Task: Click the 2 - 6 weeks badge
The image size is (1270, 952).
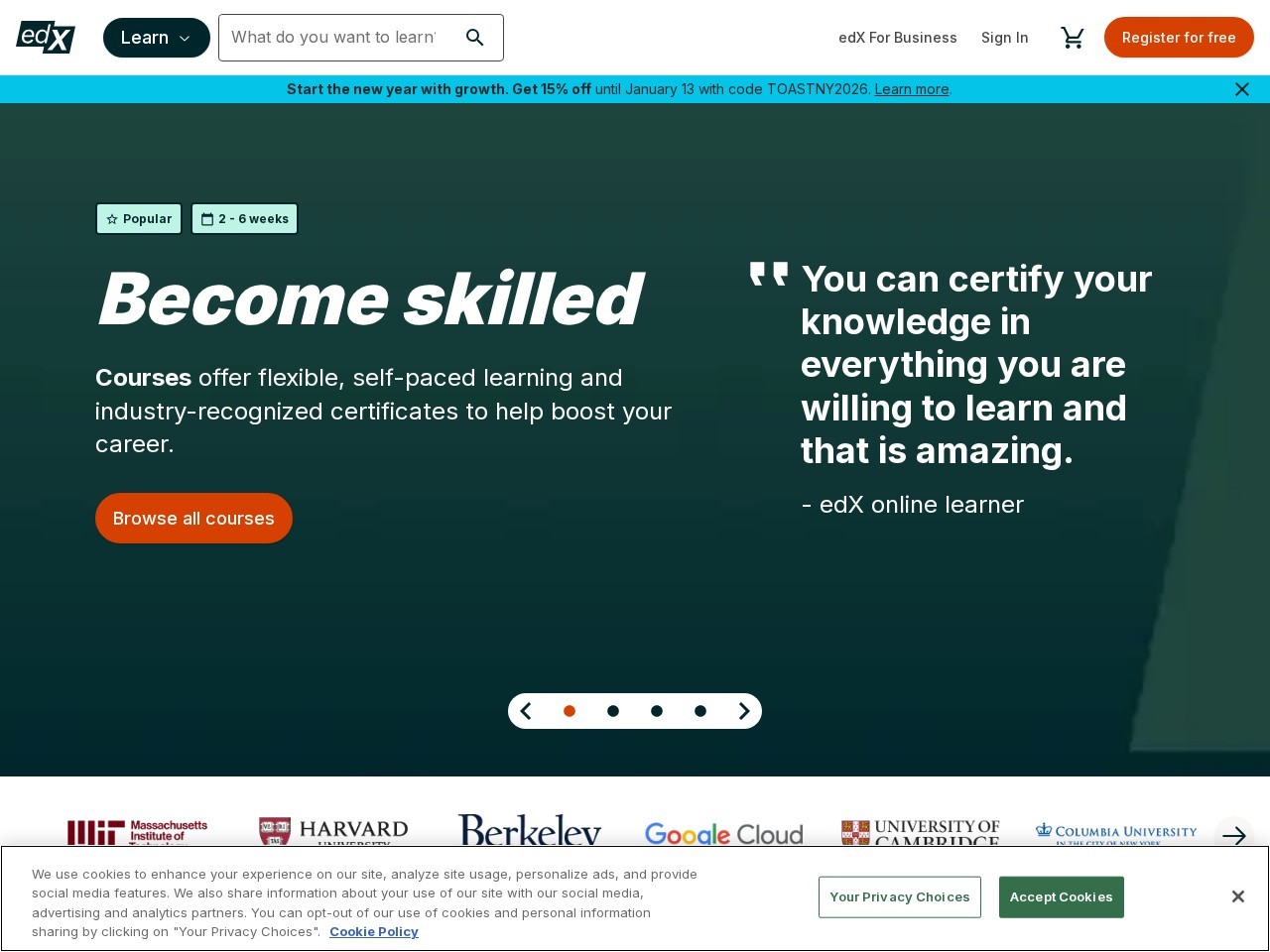Action: [245, 219]
